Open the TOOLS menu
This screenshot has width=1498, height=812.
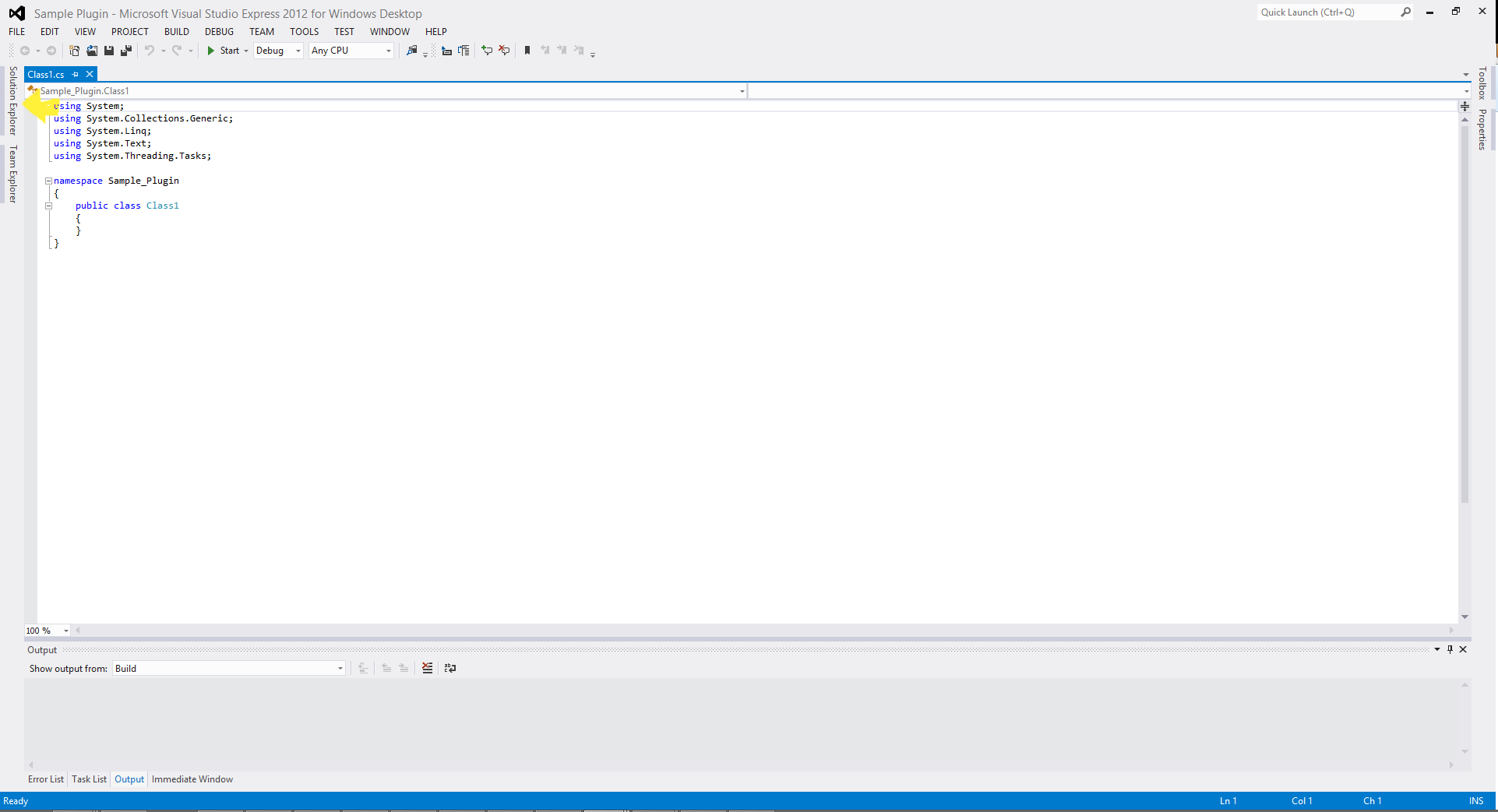[x=305, y=32]
